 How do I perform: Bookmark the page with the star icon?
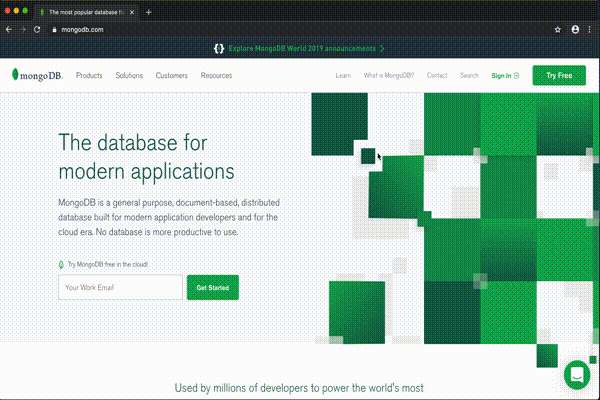pos(558,29)
